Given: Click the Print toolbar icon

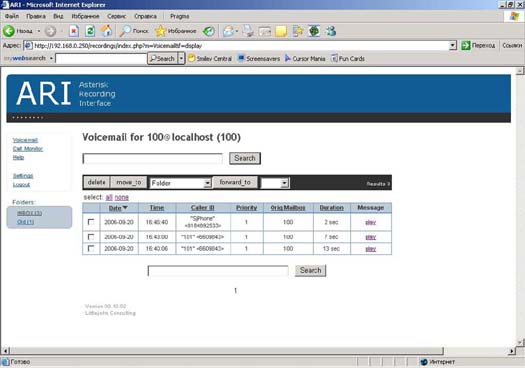Looking at the screenshot, I should click(x=248, y=31).
